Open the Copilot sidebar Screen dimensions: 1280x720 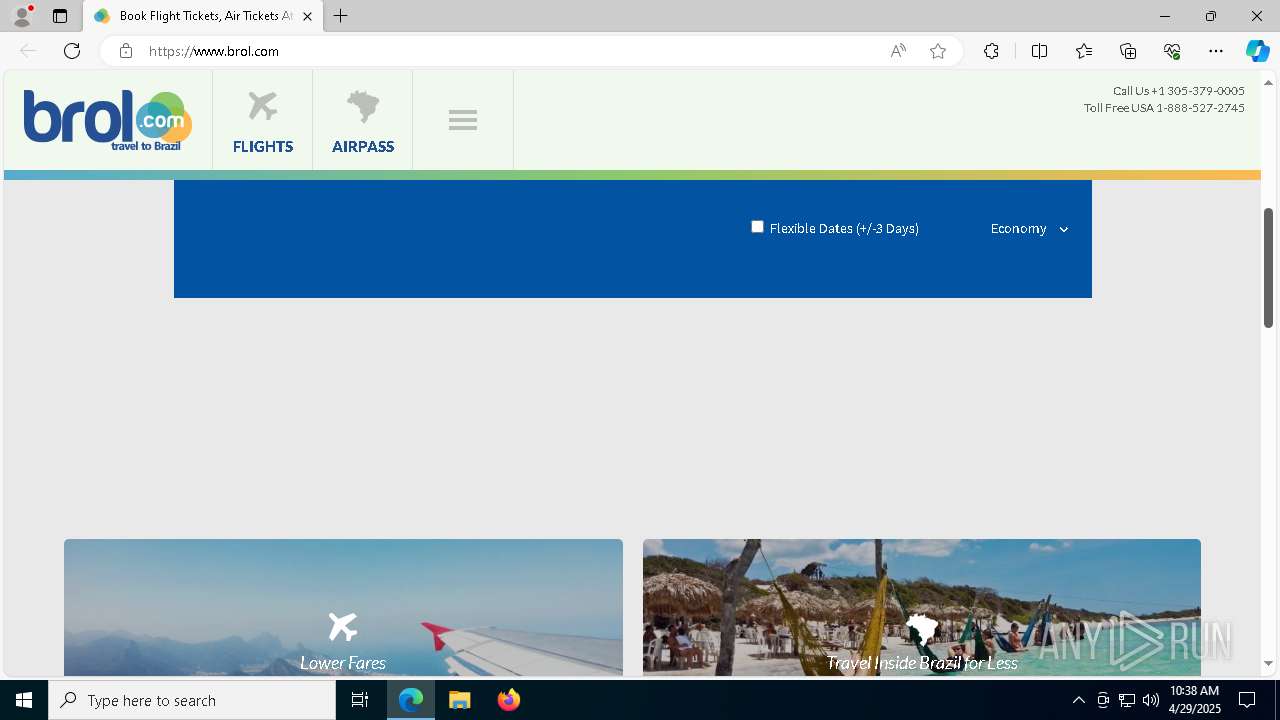pos(1257,51)
